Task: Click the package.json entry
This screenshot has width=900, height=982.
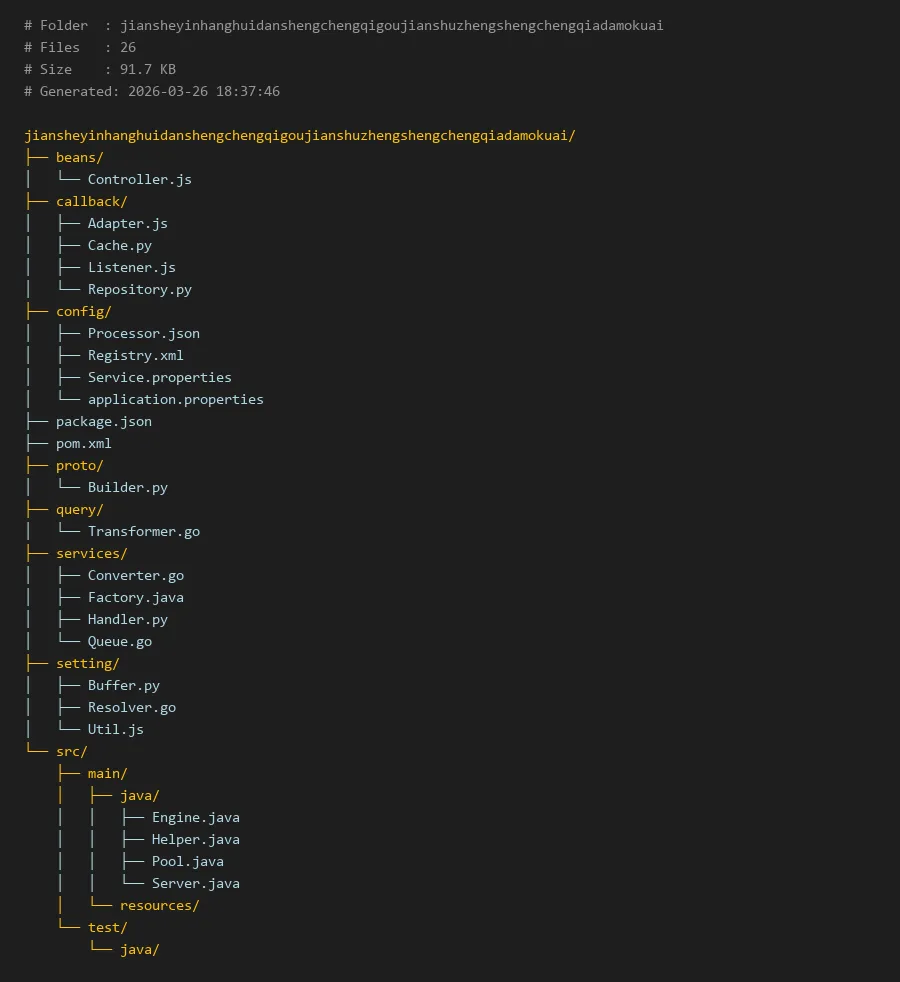Action: tap(103, 421)
